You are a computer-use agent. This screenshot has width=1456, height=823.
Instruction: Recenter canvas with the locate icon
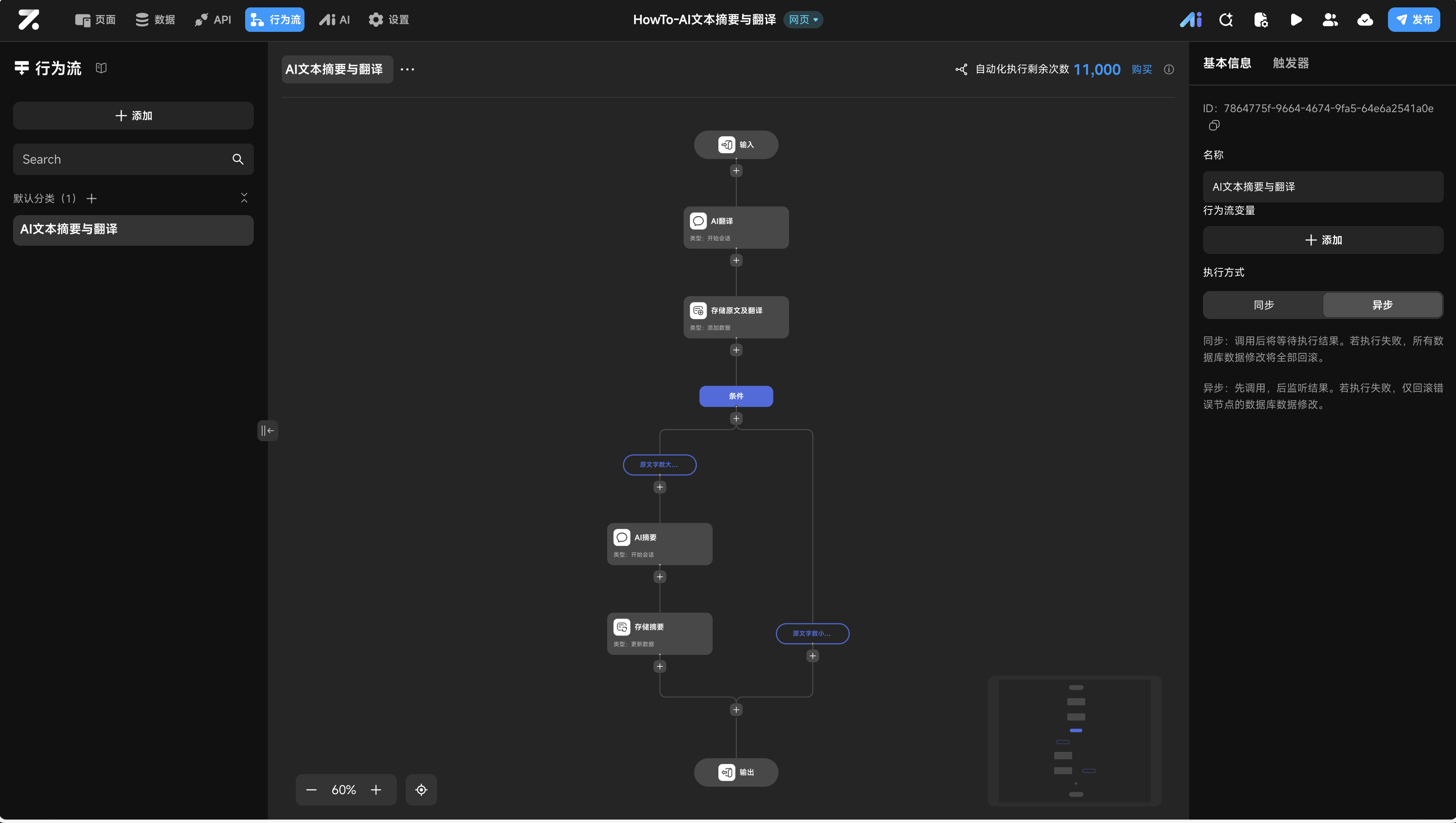click(421, 790)
